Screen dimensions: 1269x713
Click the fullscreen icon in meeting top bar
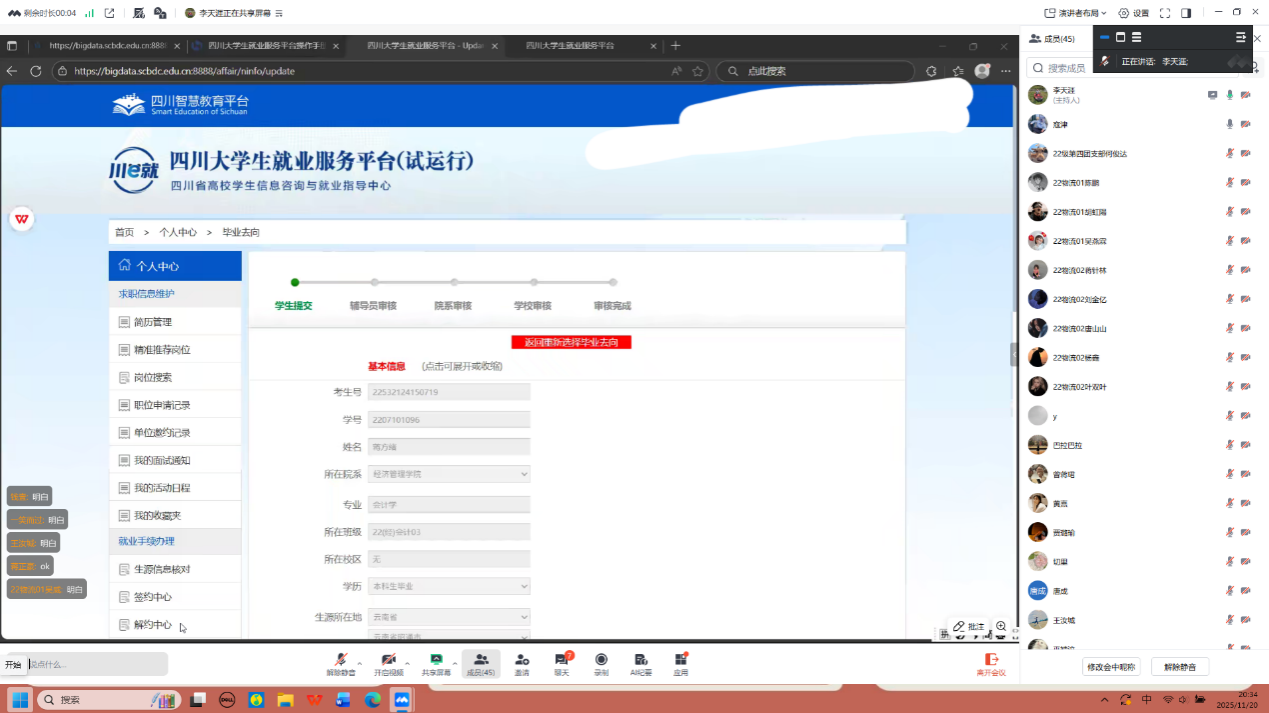(1165, 13)
